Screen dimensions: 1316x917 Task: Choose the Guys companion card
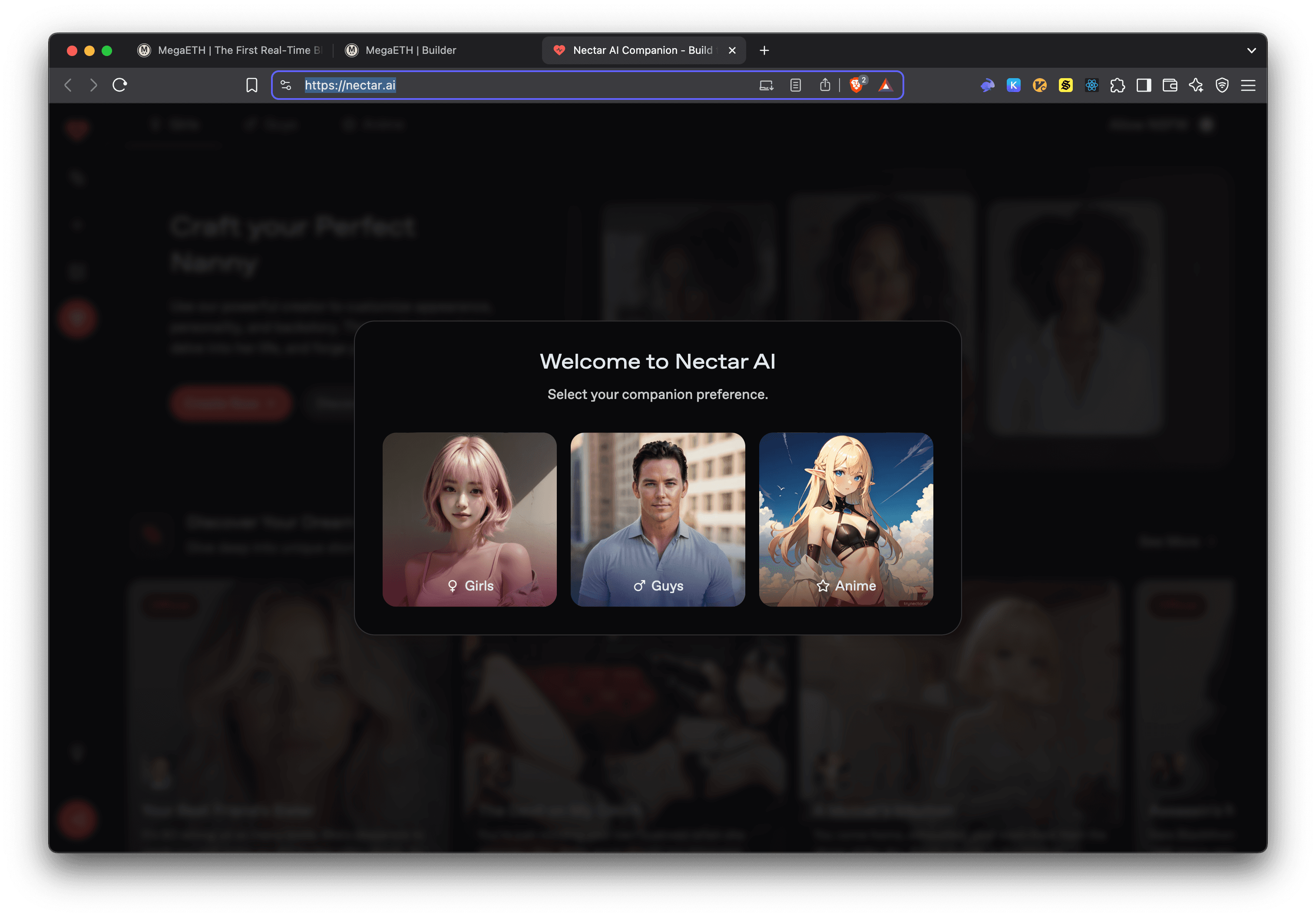[x=658, y=519]
